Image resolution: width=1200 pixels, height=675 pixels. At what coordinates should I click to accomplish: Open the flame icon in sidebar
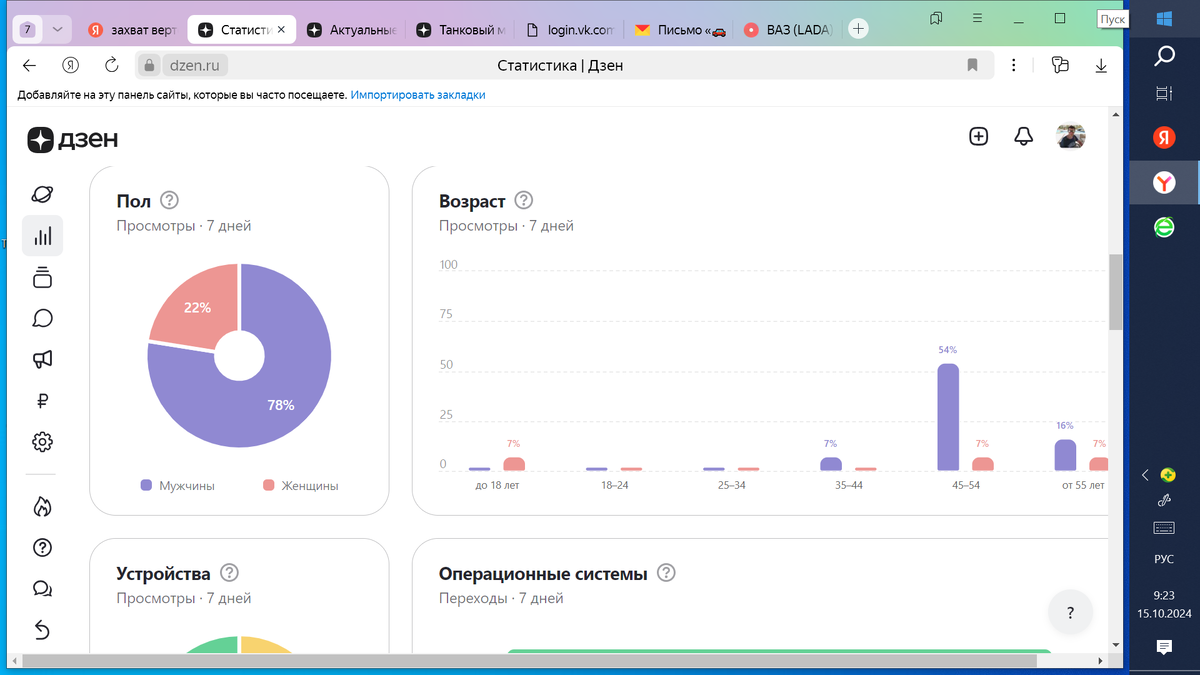click(42, 507)
